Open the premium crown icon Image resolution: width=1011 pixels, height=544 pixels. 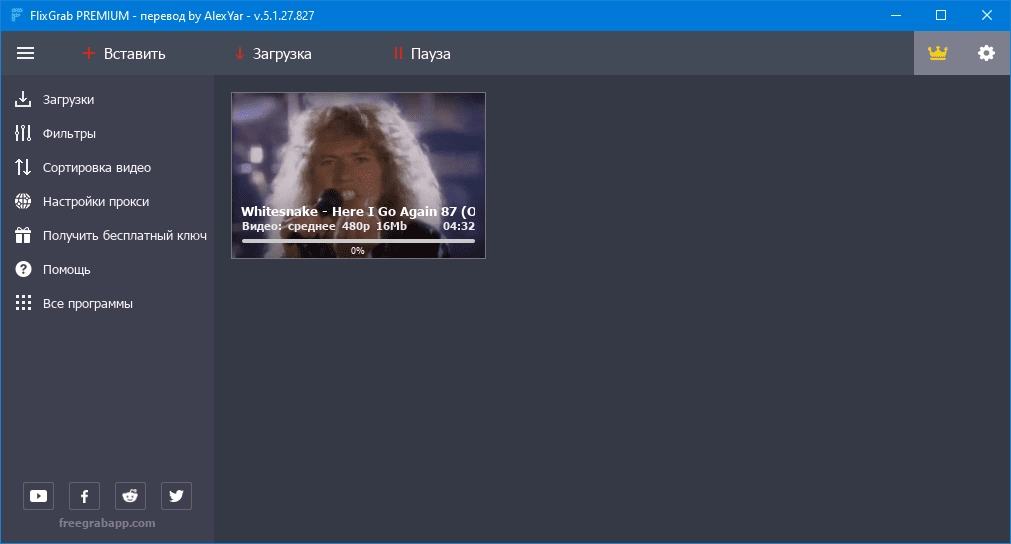coord(937,53)
